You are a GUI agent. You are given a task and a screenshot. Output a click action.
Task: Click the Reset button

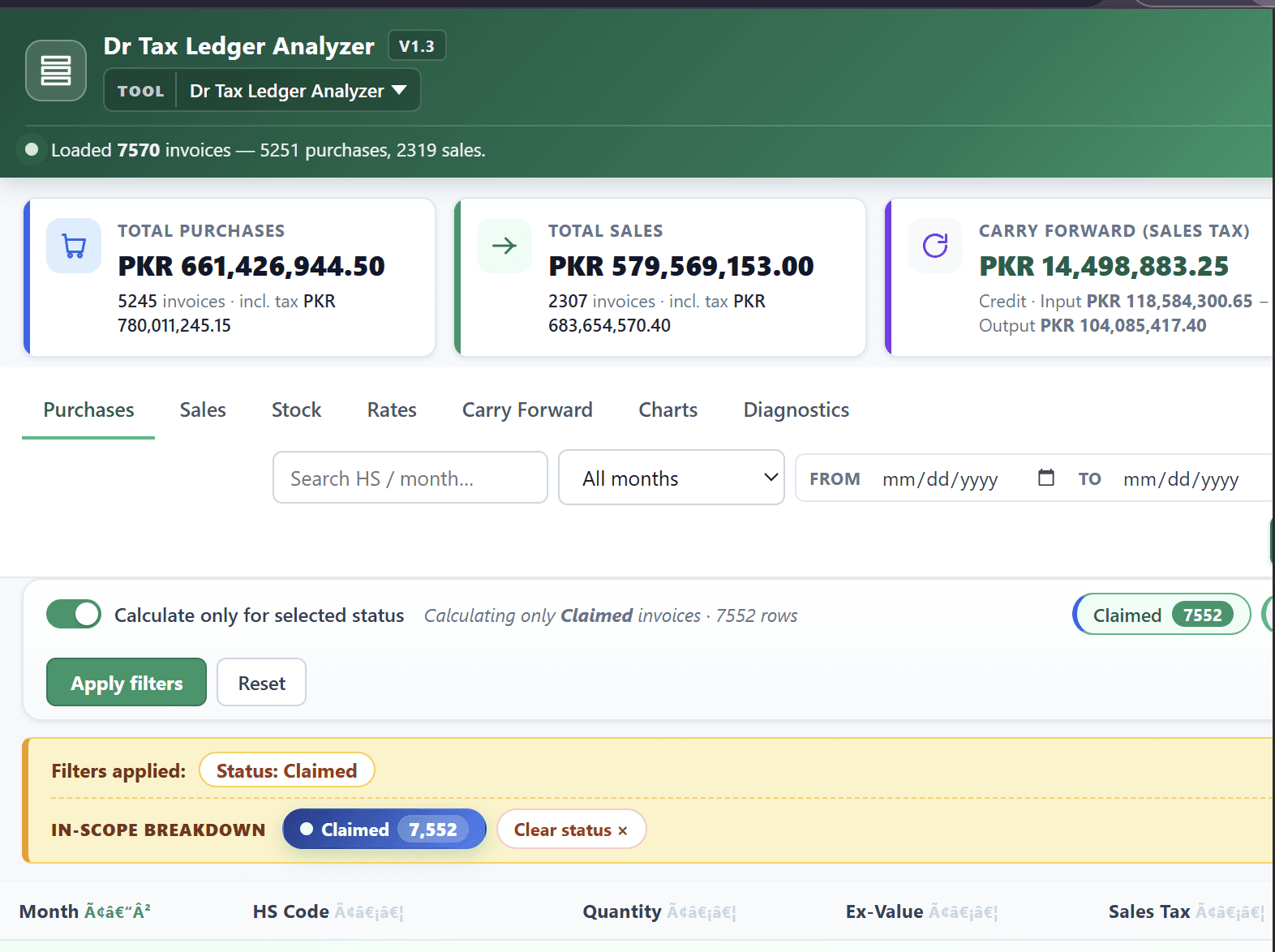(x=261, y=683)
